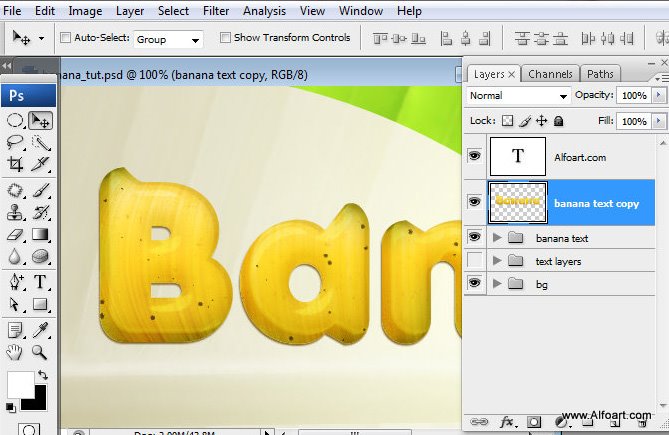
Task: Open the Image menu
Action: 85,11
